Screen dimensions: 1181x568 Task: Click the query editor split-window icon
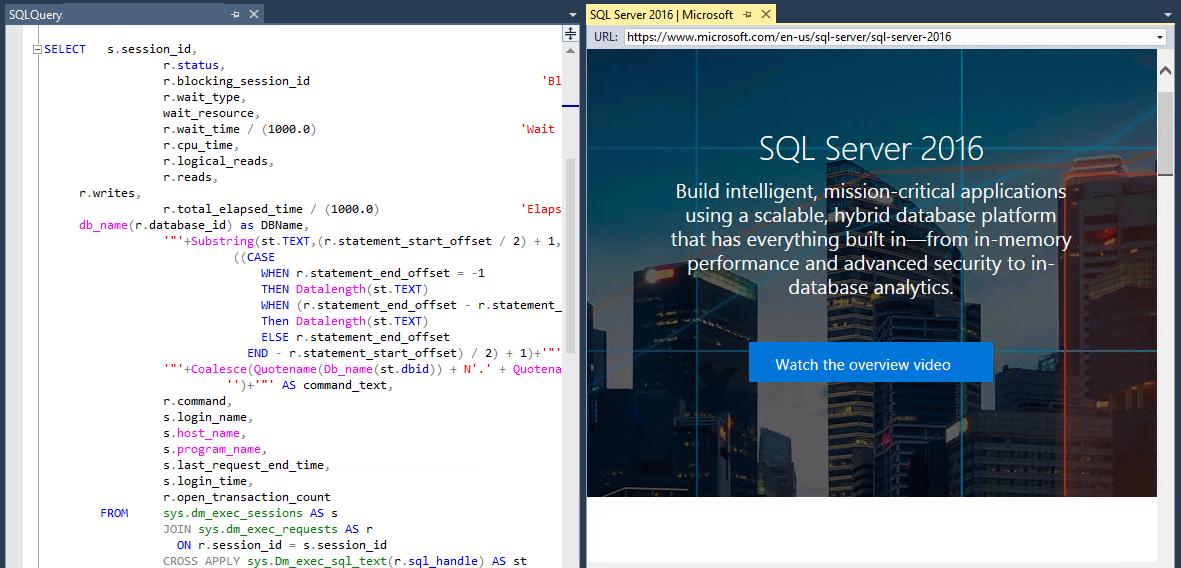click(571, 33)
